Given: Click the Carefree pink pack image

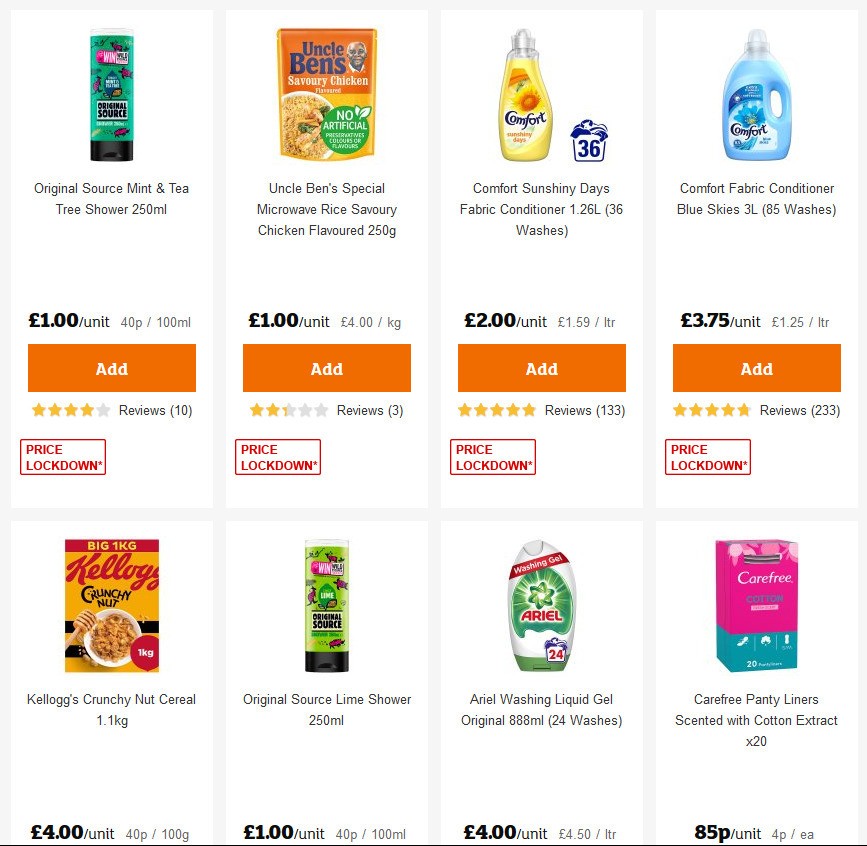Looking at the screenshot, I should (756, 605).
